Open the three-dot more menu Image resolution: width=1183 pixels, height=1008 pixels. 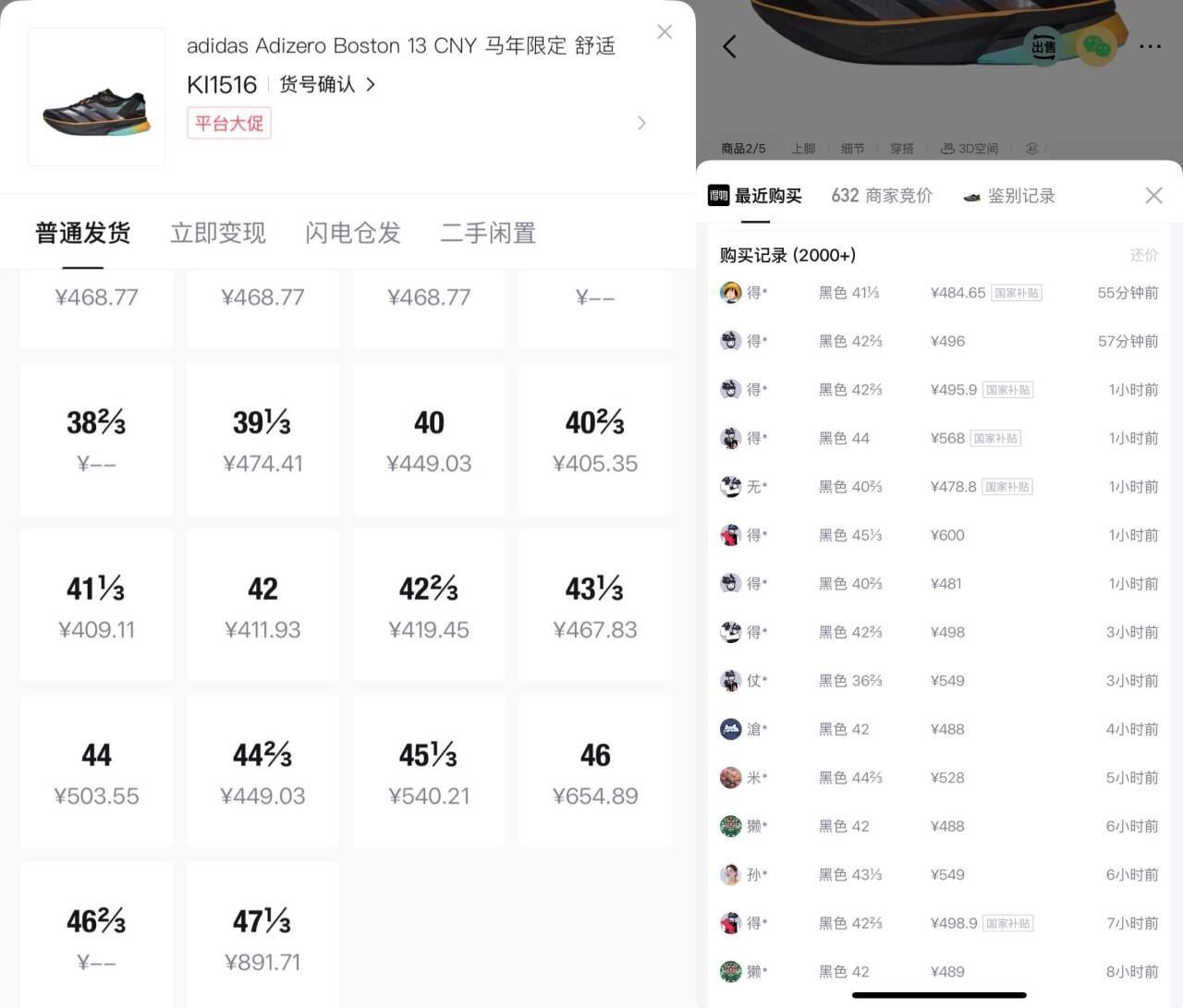[x=1151, y=46]
